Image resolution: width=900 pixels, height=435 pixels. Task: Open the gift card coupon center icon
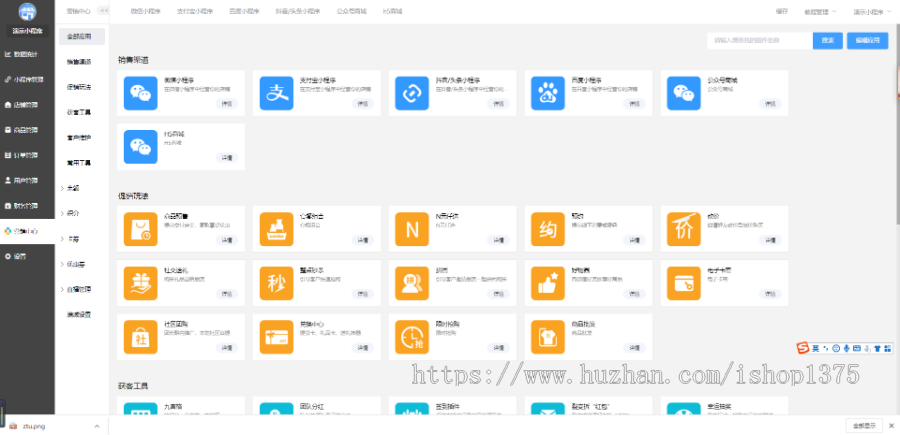pyautogui.click(x=276, y=337)
